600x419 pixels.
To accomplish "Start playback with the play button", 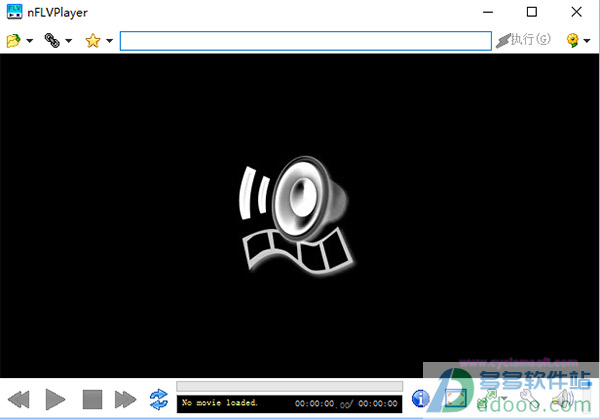I will [x=55, y=399].
